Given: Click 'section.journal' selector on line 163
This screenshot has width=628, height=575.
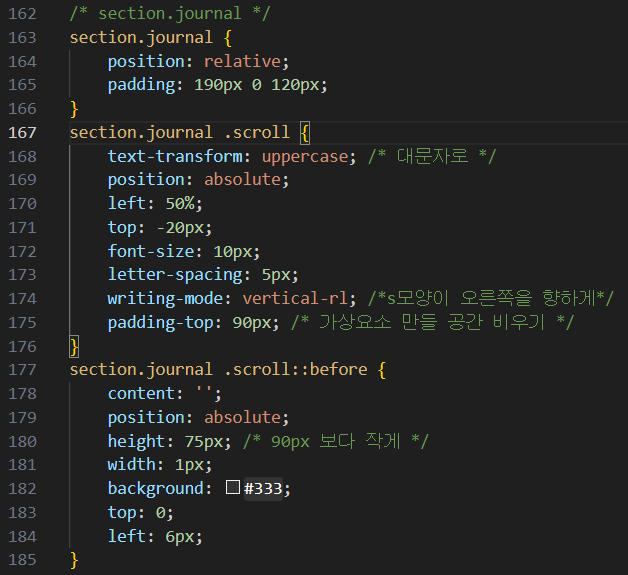Looking at the screenshot, I should (x=141, y=38).
